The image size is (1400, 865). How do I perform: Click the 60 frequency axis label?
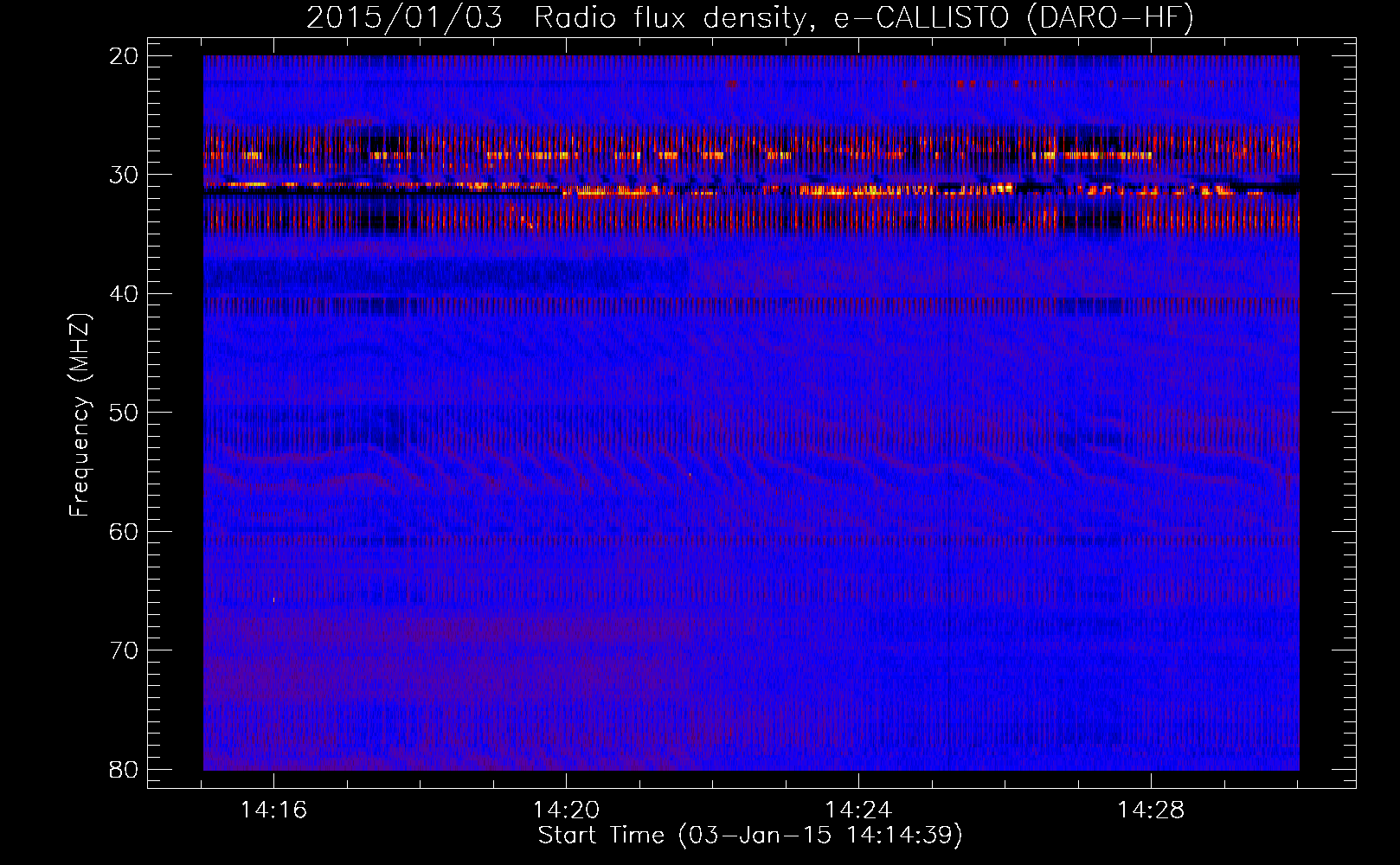pyautogui.click(x=124, y=532)
